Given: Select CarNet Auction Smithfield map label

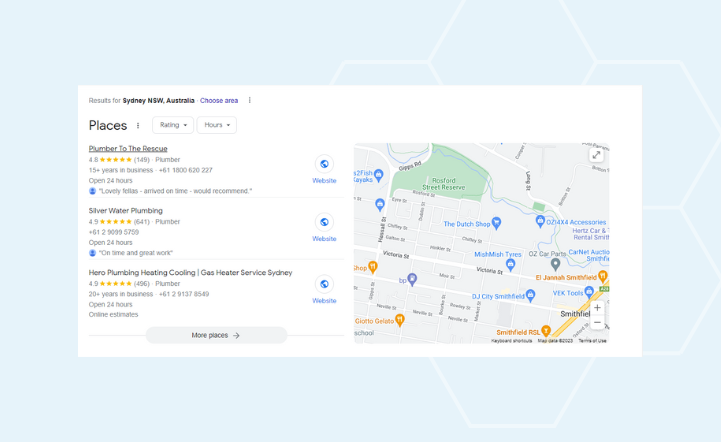Looking at the screenshot, I should pyautogui.click(x=589, y=255).
